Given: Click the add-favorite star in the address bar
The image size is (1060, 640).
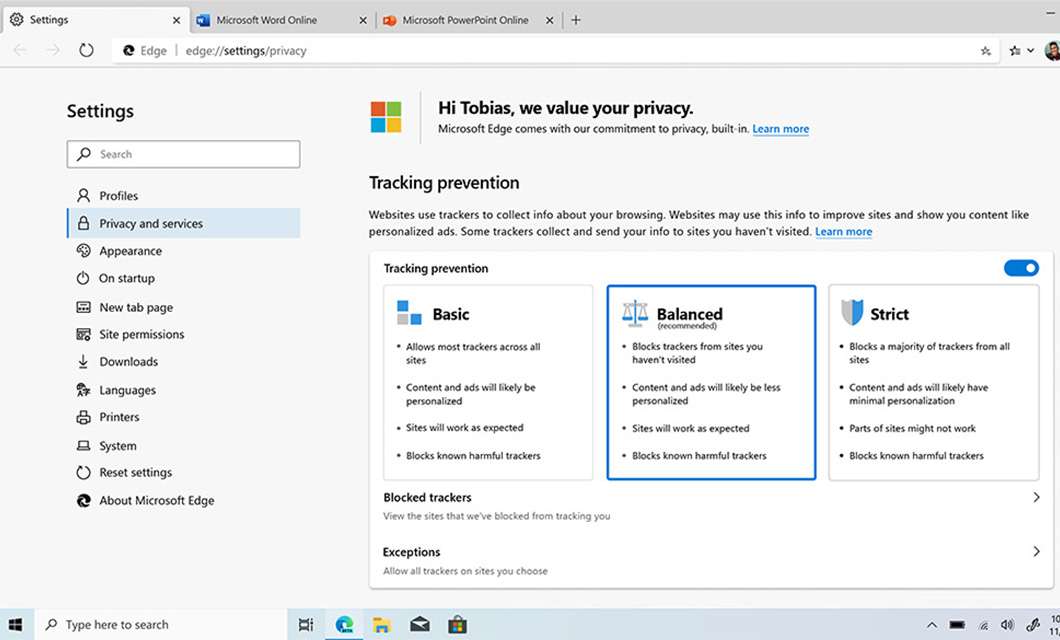Looking at the screenshot, I should (x=986, y=49).
